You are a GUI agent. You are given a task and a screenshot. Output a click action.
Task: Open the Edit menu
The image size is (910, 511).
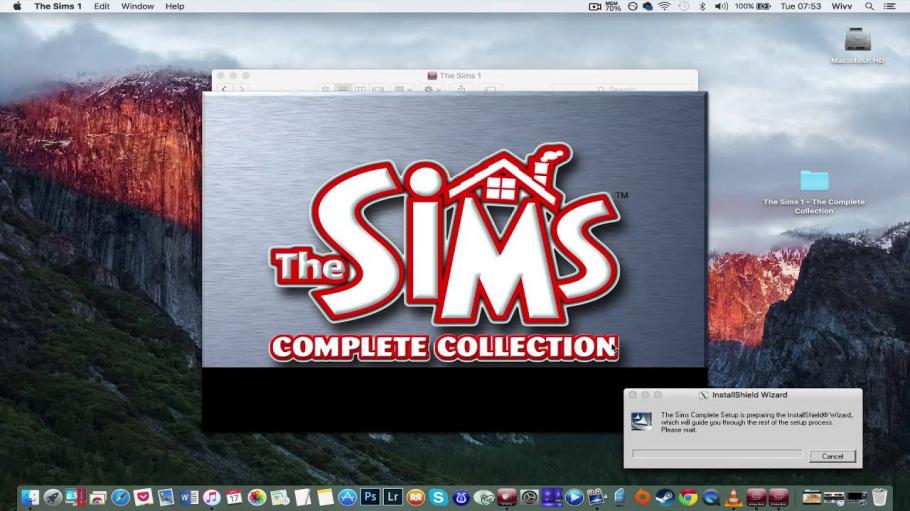click(102, 6)
